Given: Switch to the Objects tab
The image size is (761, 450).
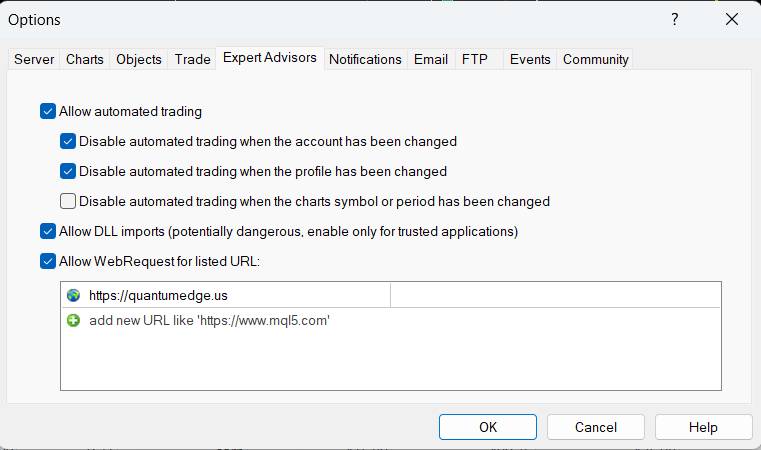Looking at the screenshot, I should (x=139, y=60).
